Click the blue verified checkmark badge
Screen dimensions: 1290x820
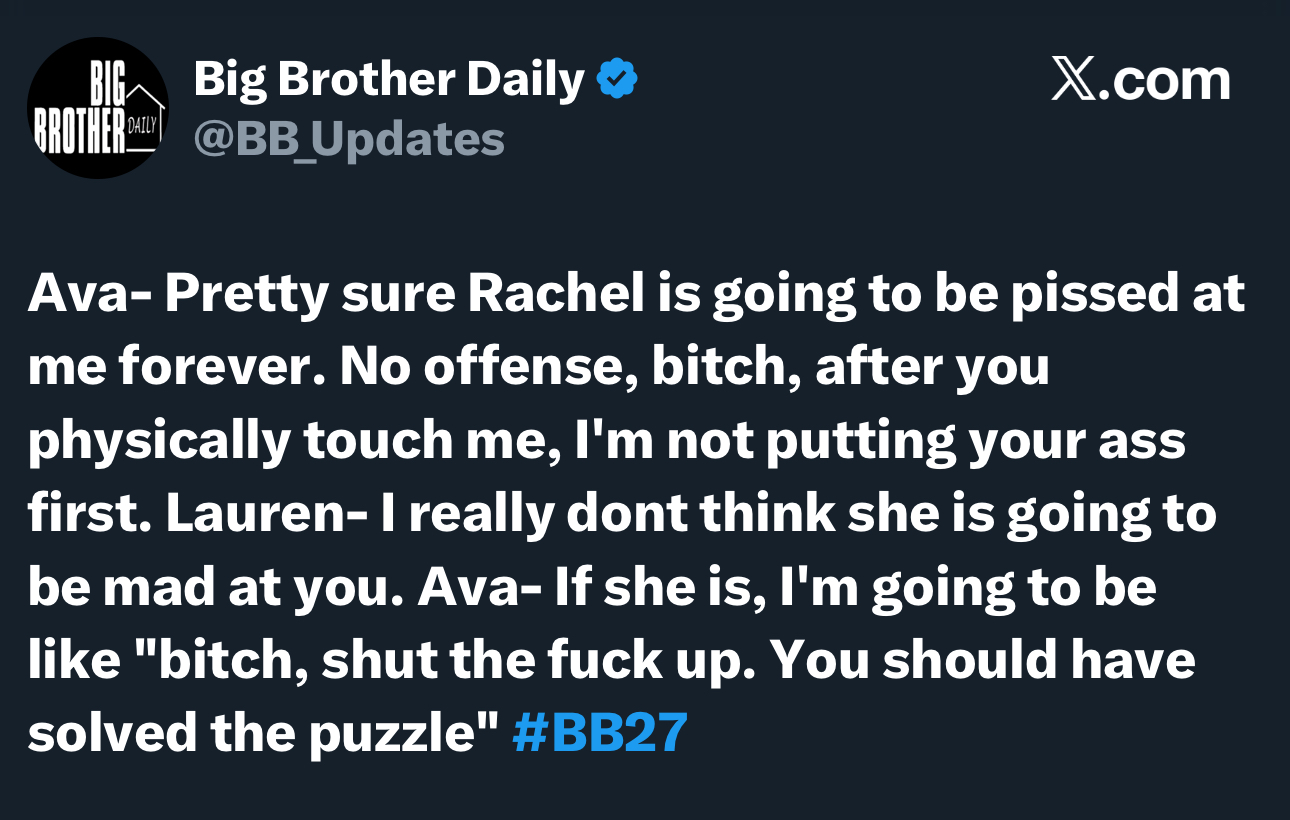618,79
